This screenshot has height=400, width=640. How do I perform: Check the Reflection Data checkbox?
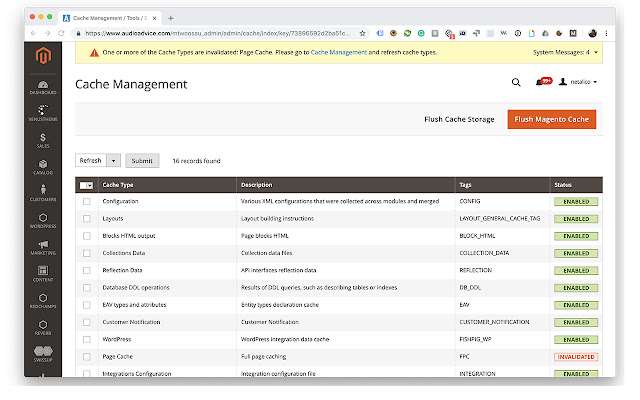87,271
